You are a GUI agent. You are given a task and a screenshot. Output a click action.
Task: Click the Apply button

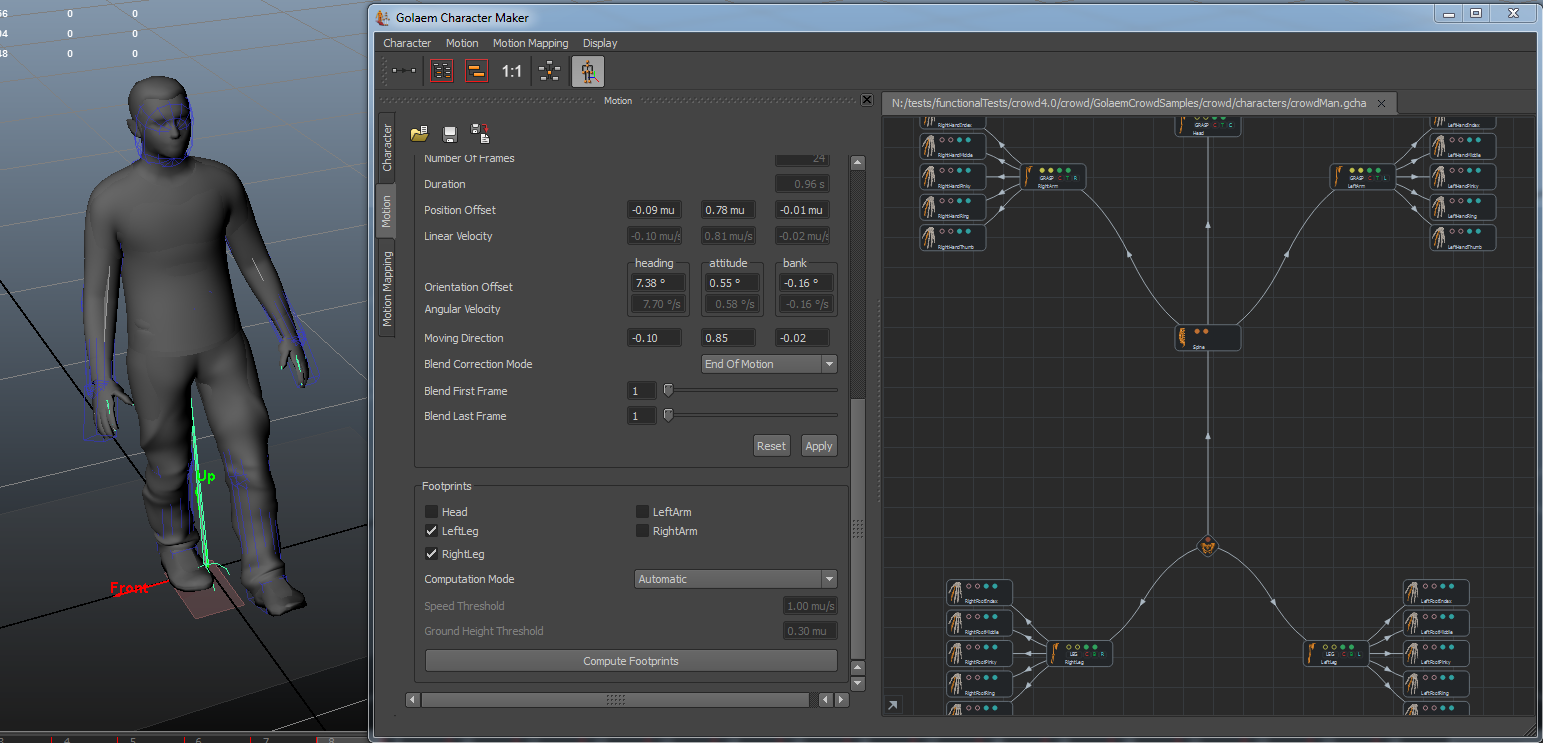818,446
